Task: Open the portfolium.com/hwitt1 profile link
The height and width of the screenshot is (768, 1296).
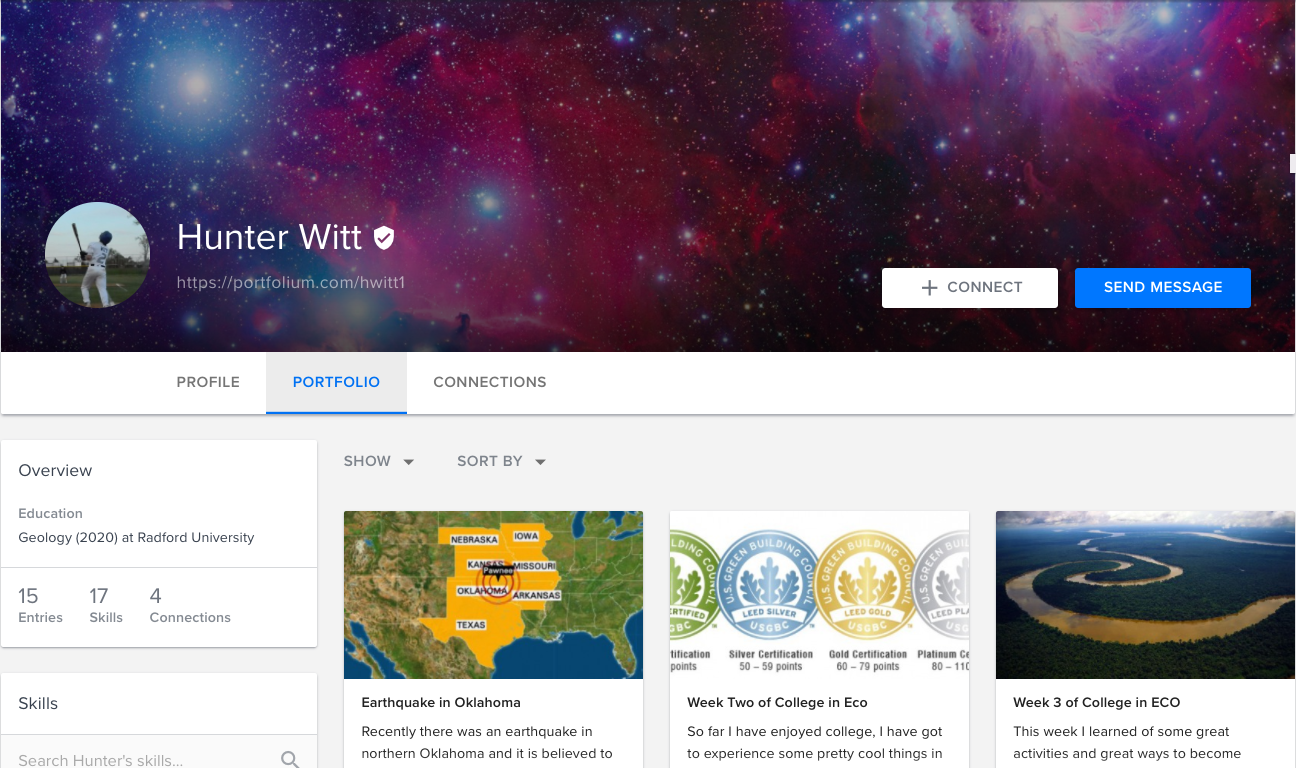Action: pyautogui.click(x=291, y=283)
